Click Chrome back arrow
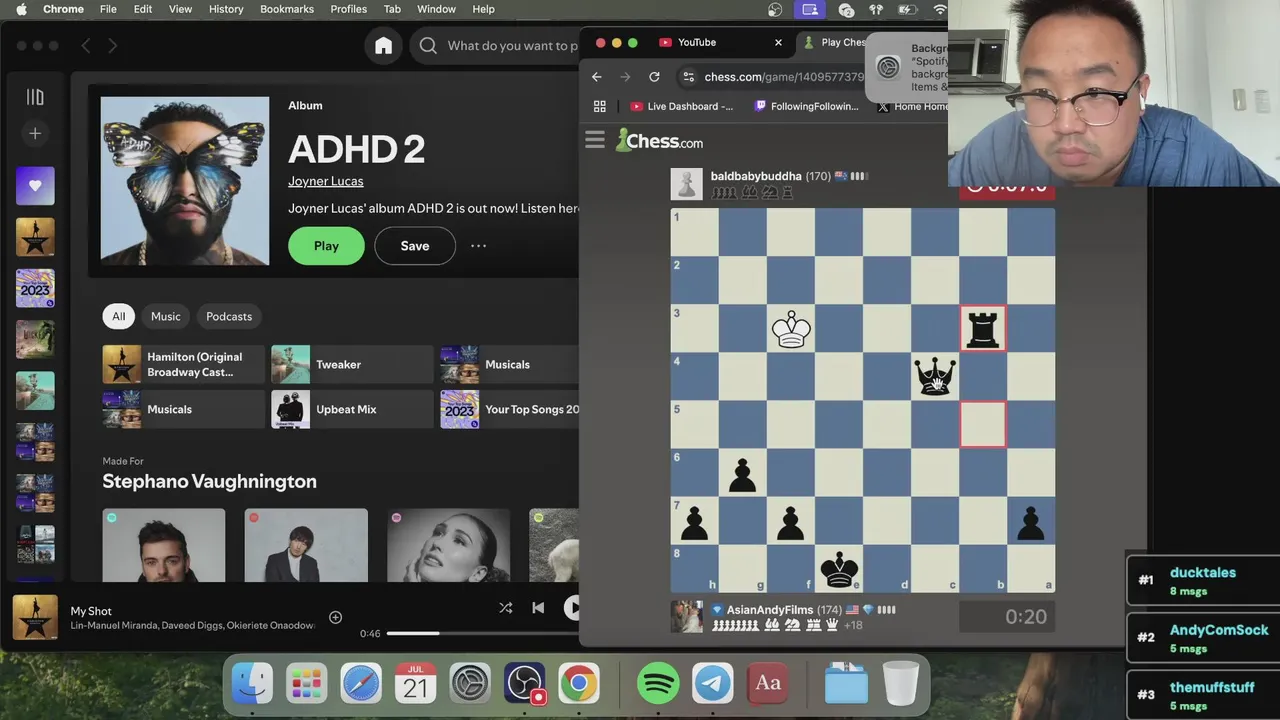The image size is (1280, 720). click(x=597, y=77)
